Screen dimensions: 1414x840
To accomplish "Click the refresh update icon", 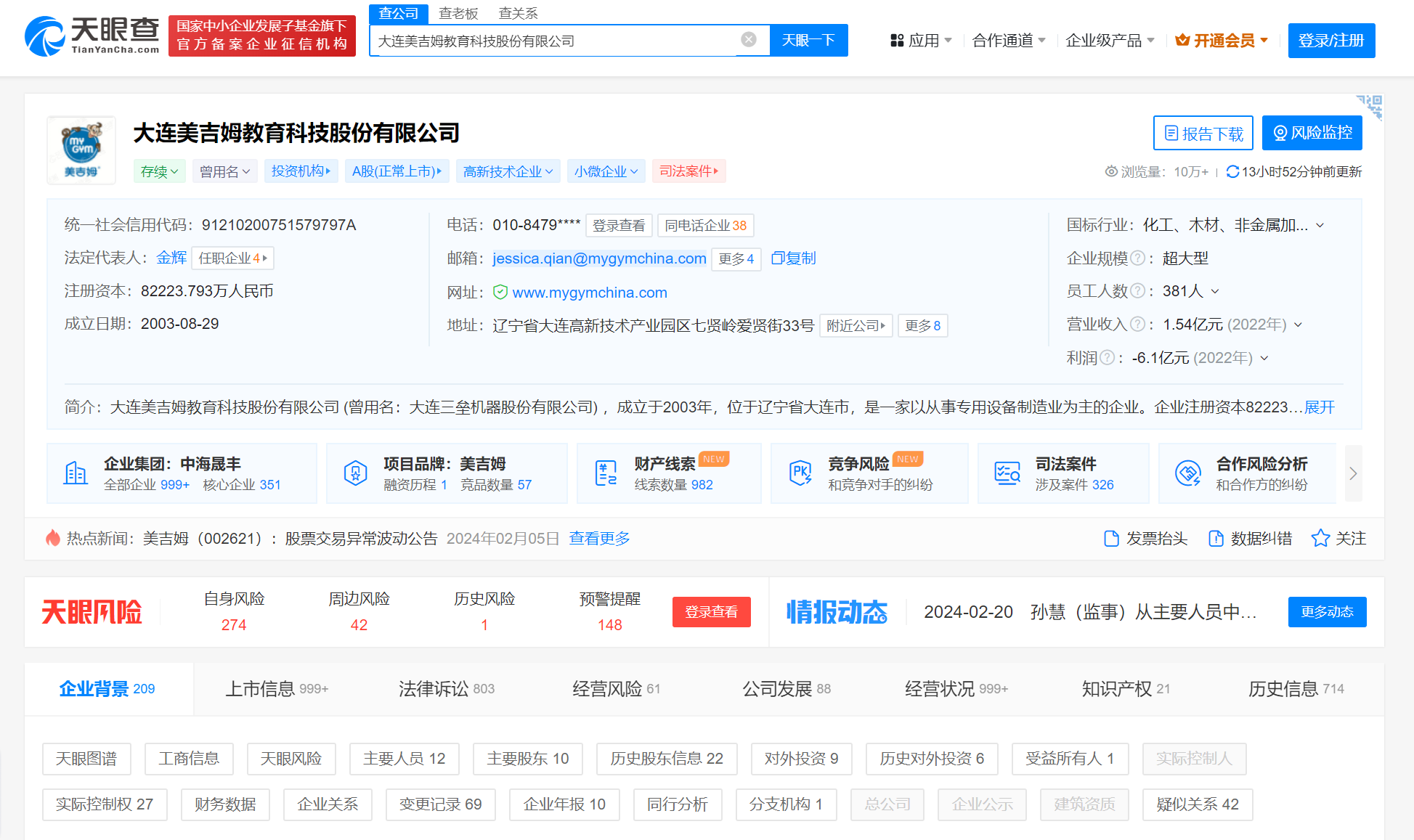I will [1232, 172].
